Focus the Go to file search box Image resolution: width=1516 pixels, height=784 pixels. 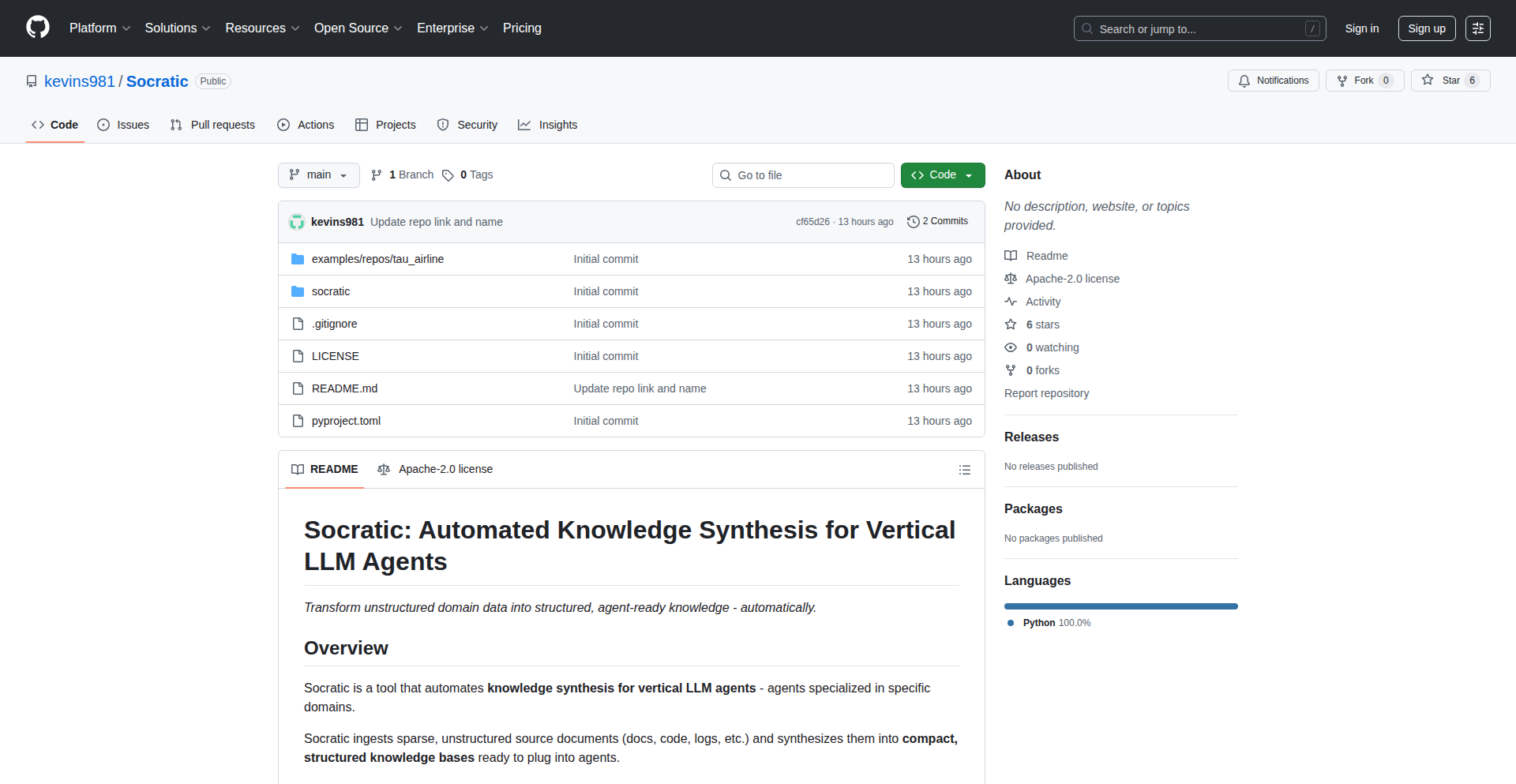[x=802, y=174]
